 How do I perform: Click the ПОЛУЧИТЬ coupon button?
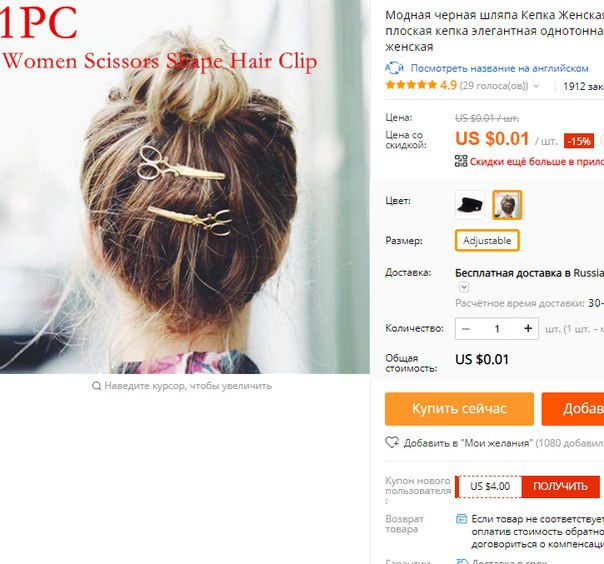560,487
